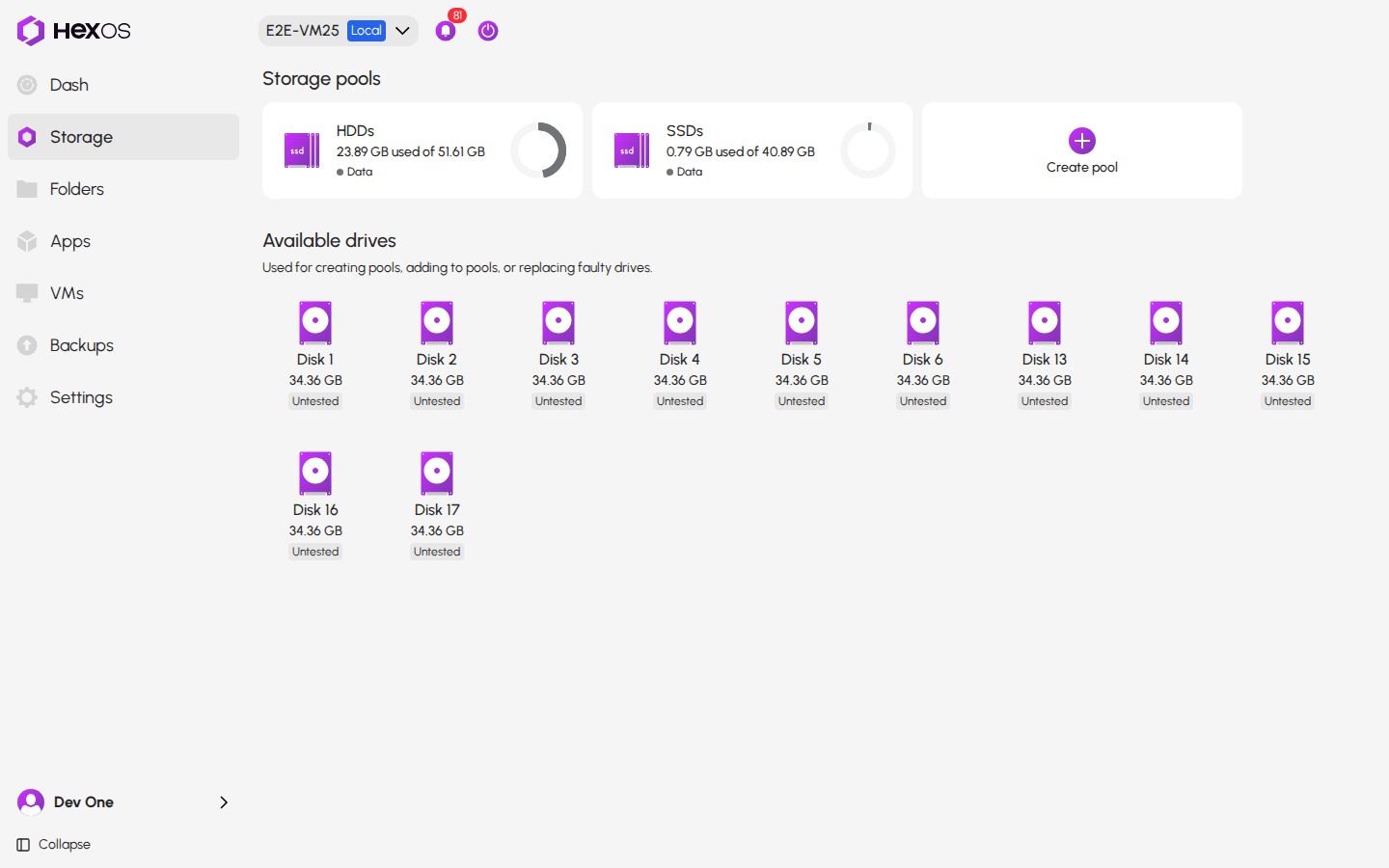Screen dimensions: 1389x868
Task: Click the SSDs pool ssd icon
Action: [632, 150]
